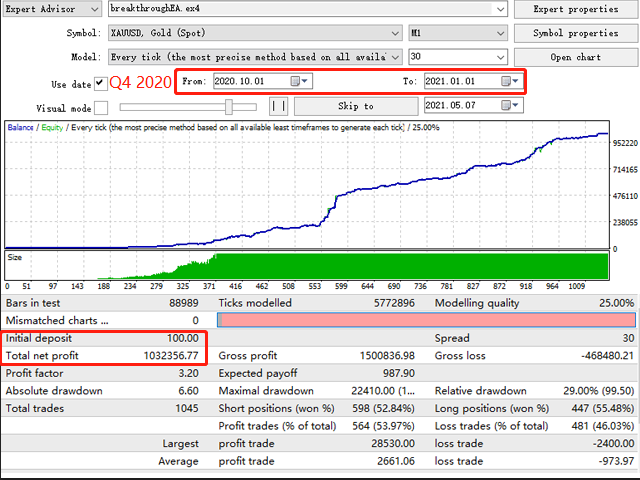Click the Open chart button

576,57
